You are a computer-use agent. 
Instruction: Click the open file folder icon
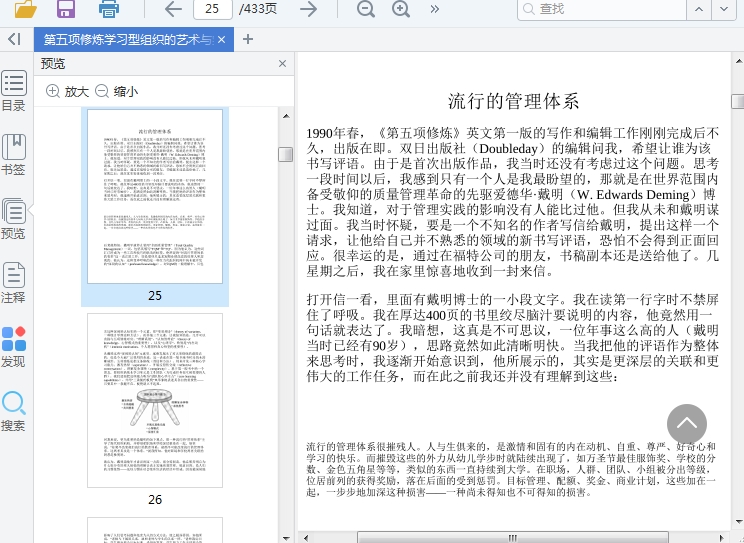click(x=25, y=9)
